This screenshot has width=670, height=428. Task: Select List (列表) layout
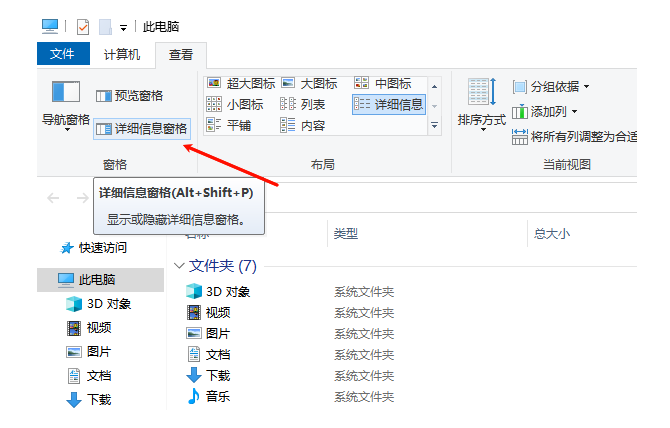pos(303,104)
